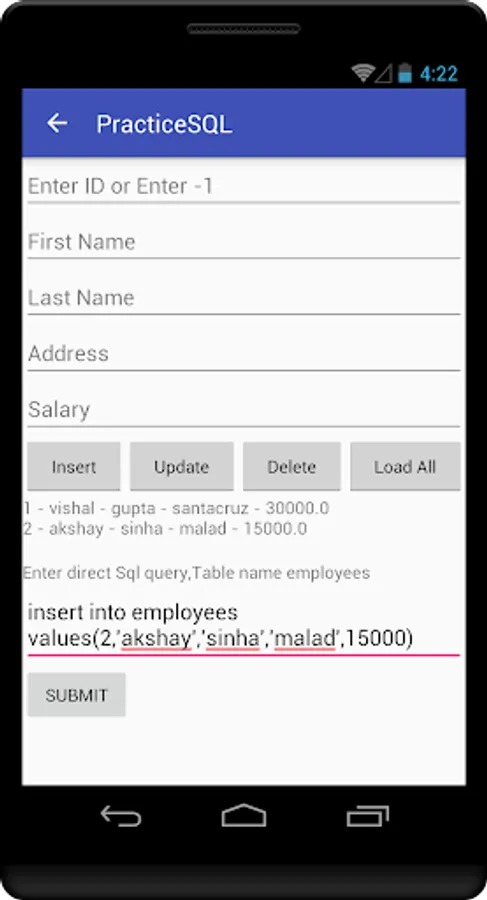Focus the Salary field
This screenshot has height=900, width=487.
pyautogui.click(x=244, y=409)
